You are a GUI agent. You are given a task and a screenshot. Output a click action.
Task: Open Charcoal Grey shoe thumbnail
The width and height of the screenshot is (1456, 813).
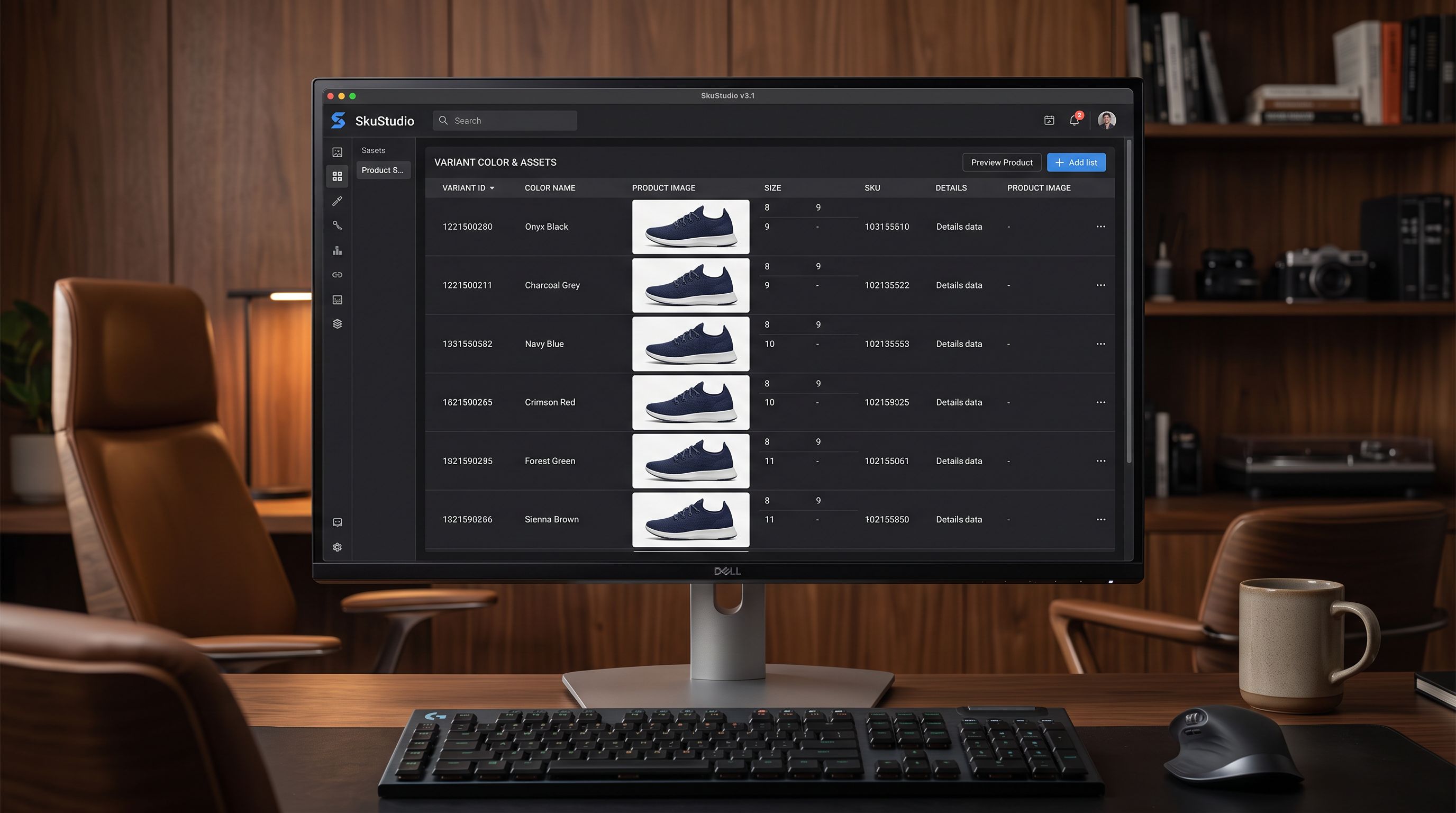(690, 285)
